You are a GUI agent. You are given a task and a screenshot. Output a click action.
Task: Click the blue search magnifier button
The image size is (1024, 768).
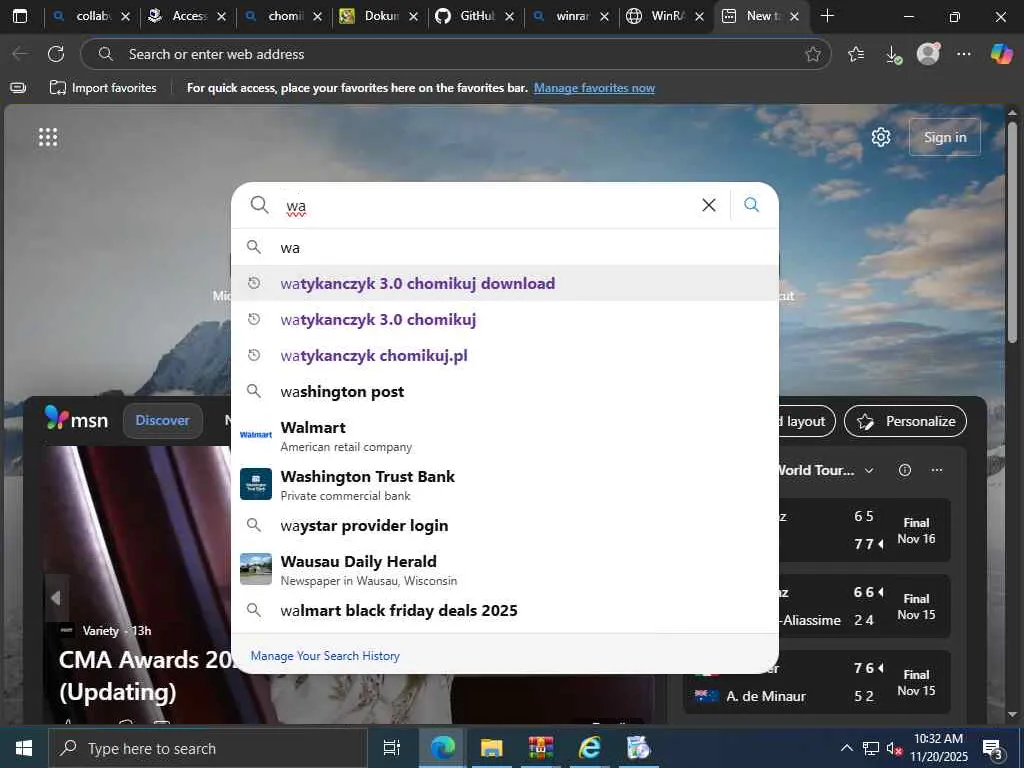pos(752,205)
